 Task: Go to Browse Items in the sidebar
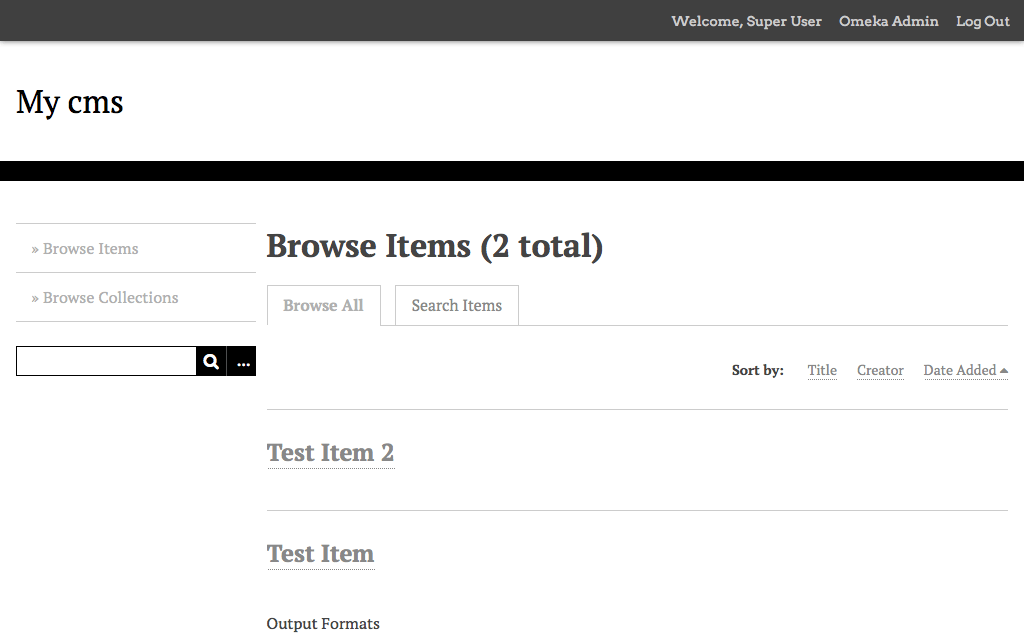90,249
